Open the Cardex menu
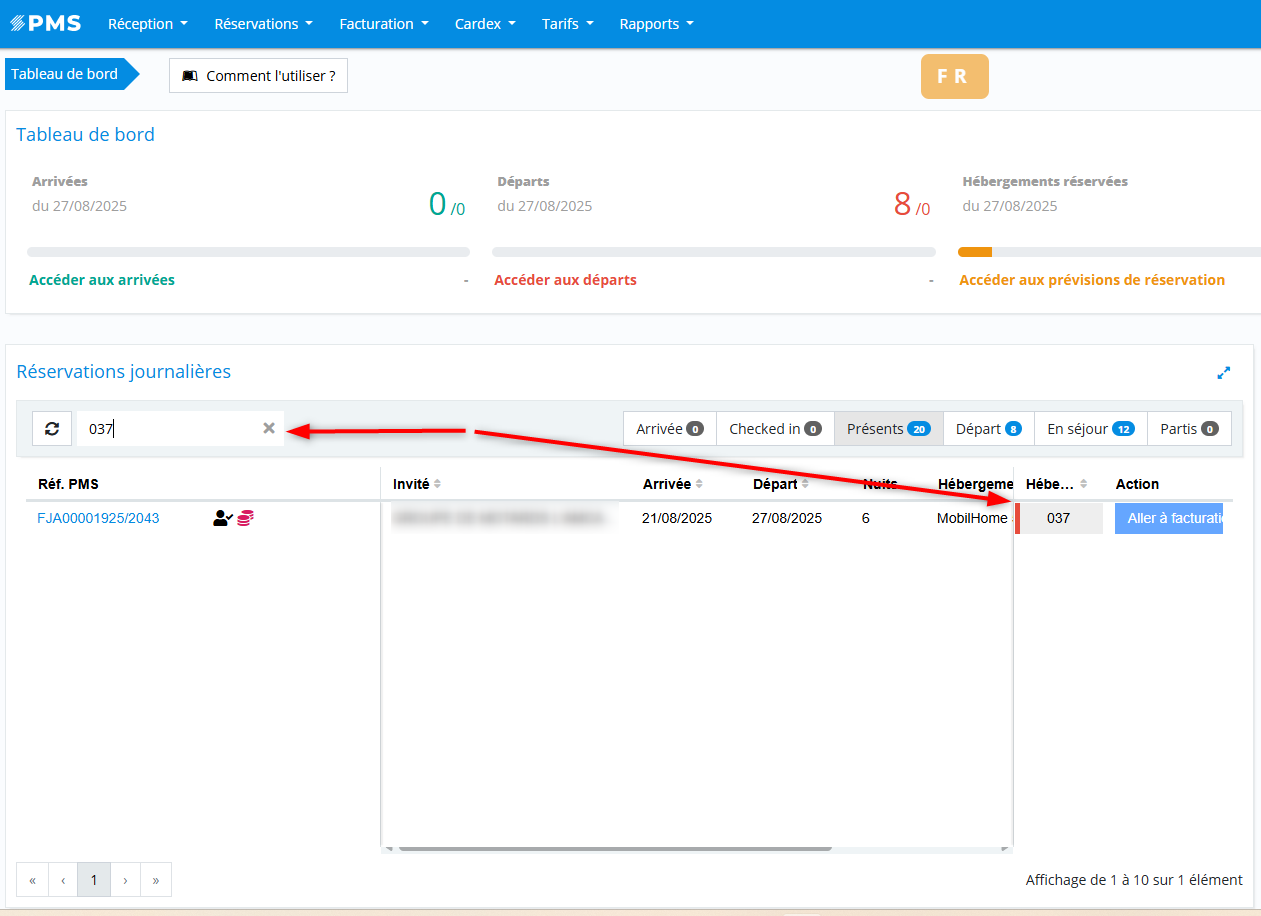Viewport: 1261px width, 916px height. click(x=485, y=24)
